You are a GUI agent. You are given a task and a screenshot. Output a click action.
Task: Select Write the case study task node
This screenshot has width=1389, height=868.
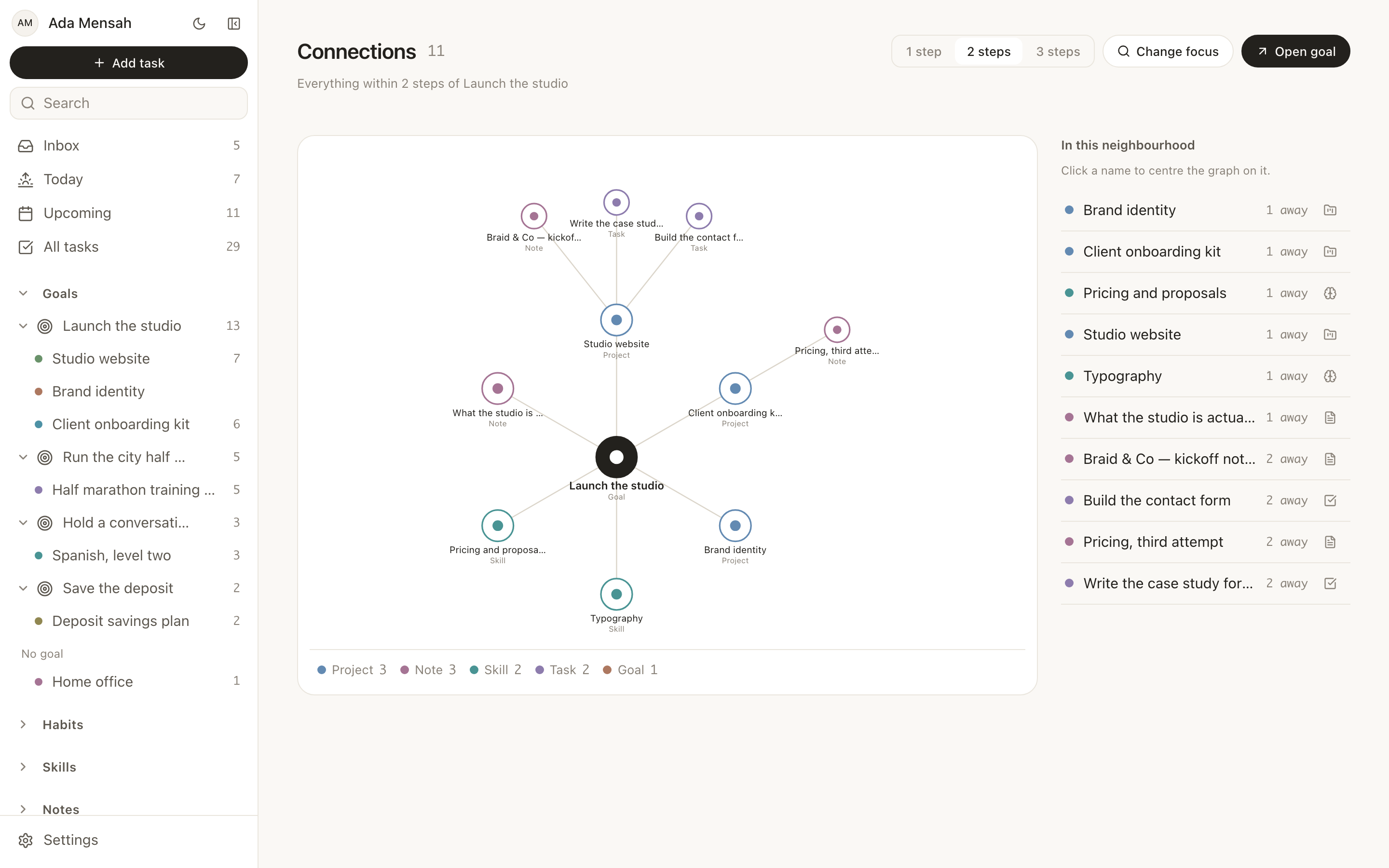click(616, 202)
